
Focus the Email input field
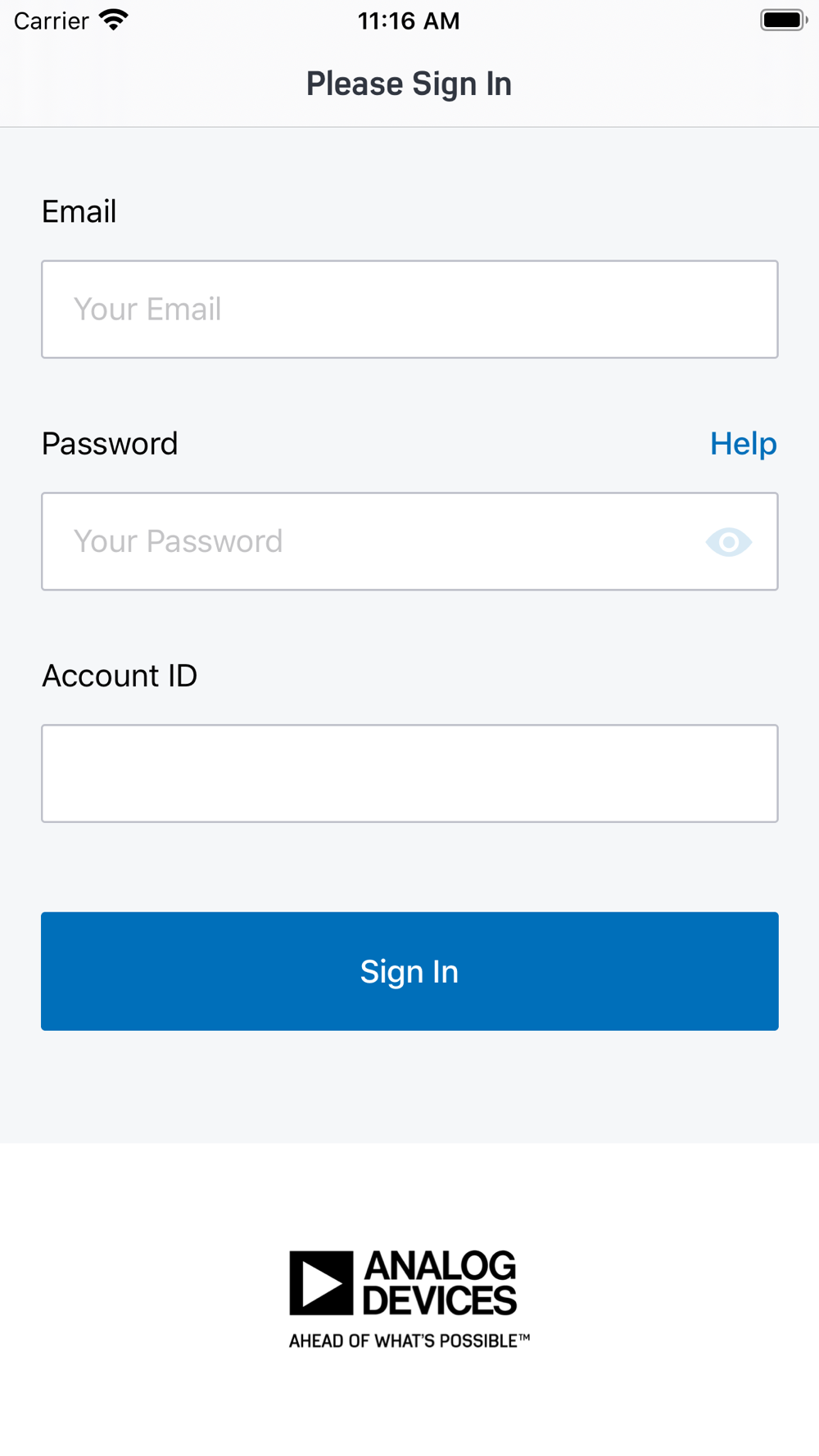click(x=409, y=310)
